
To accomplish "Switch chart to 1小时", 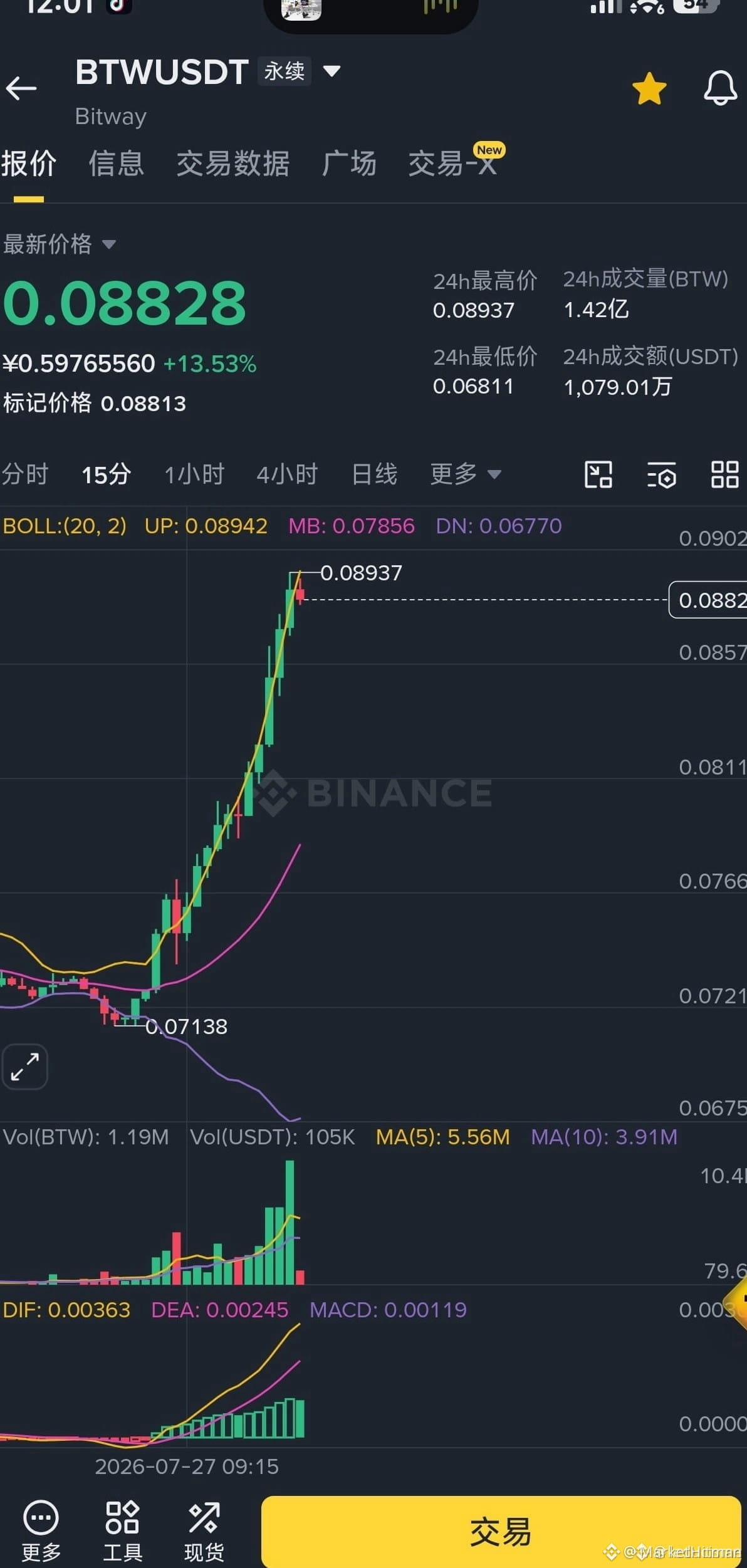I will point(194,474).
